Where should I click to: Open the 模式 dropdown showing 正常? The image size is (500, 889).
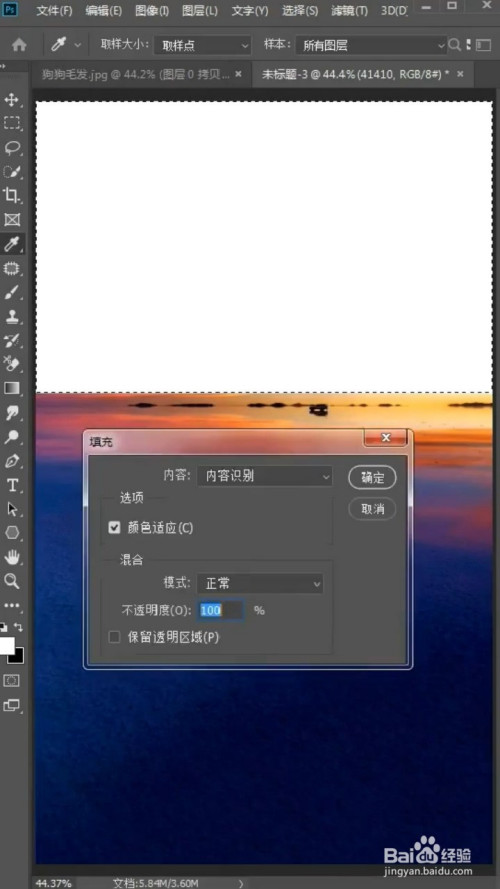pos(260,583)
